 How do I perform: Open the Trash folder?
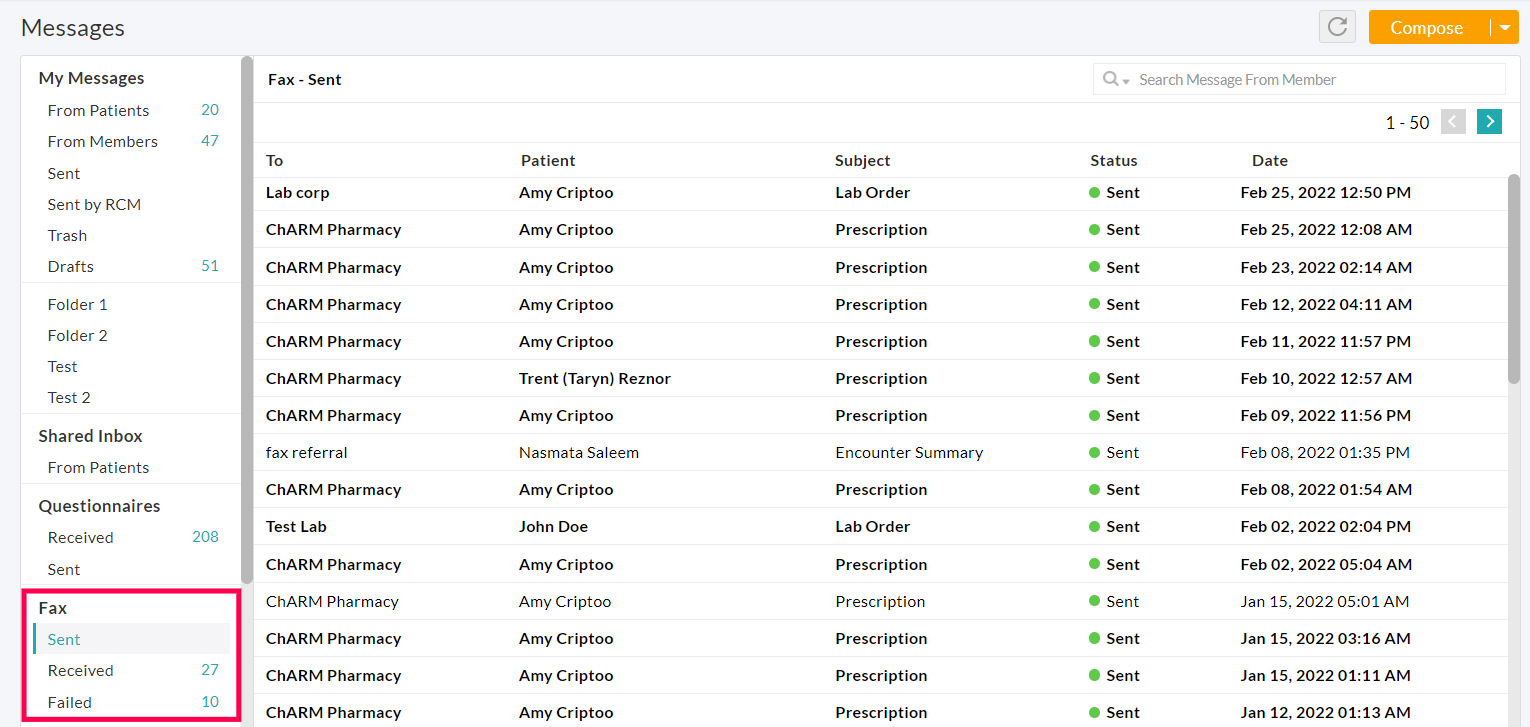click(67, 235)
